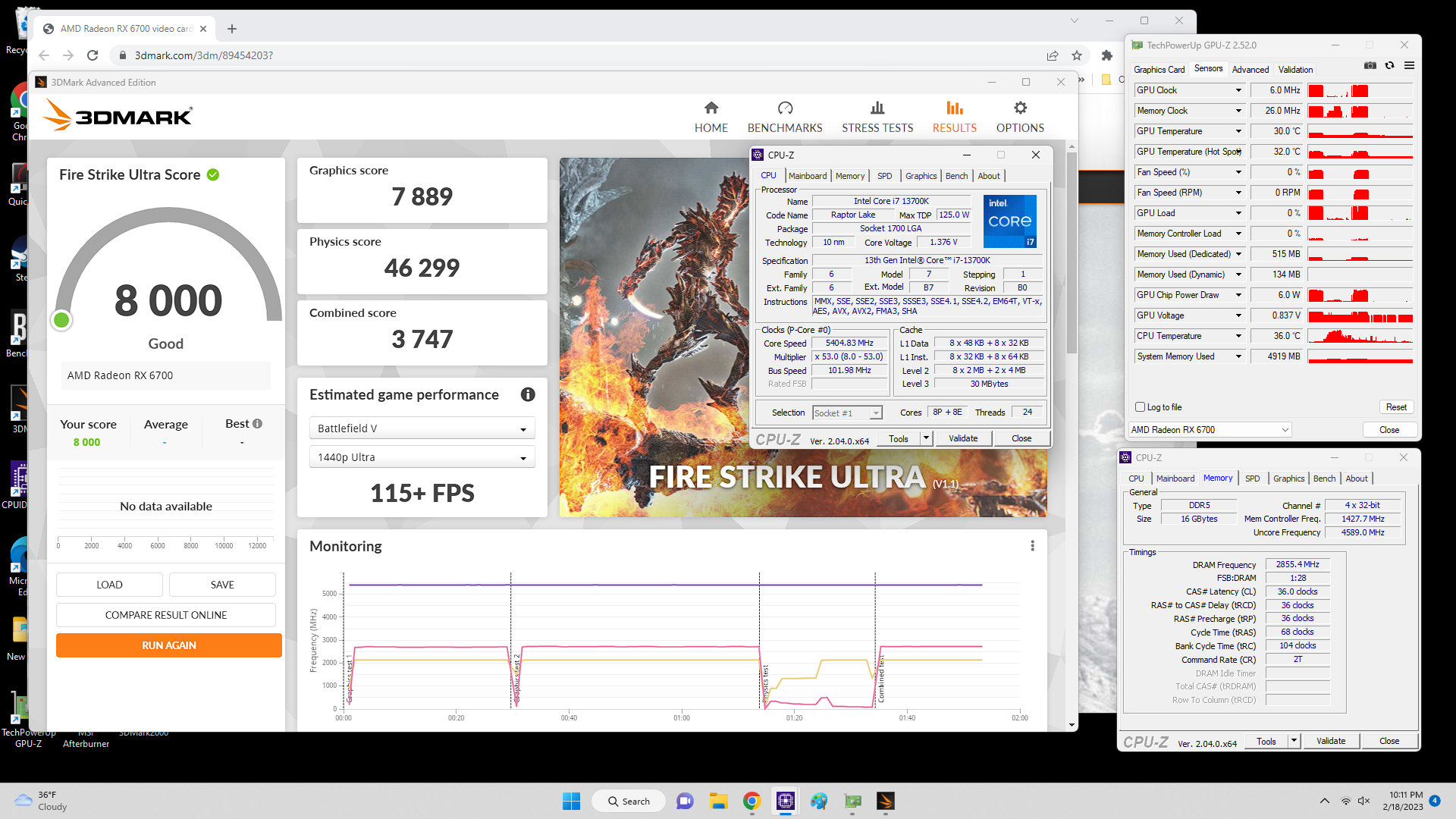
Task: Click Validate in lower CPU-Z window
Action: (x=1331, y=741)
